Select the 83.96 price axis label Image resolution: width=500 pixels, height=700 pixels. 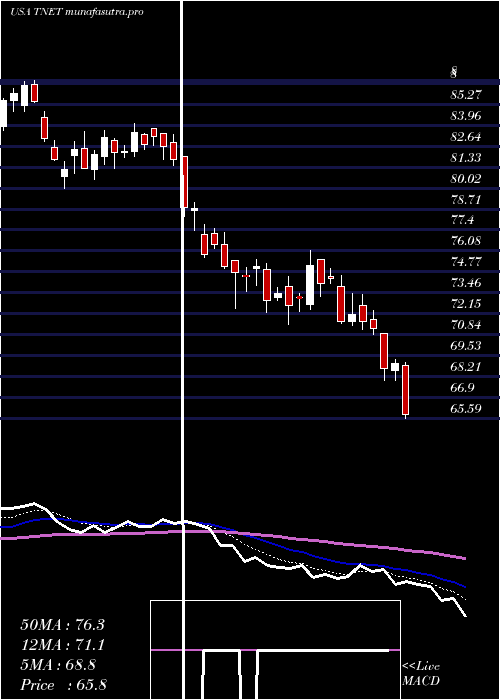(x=466, y=116)
